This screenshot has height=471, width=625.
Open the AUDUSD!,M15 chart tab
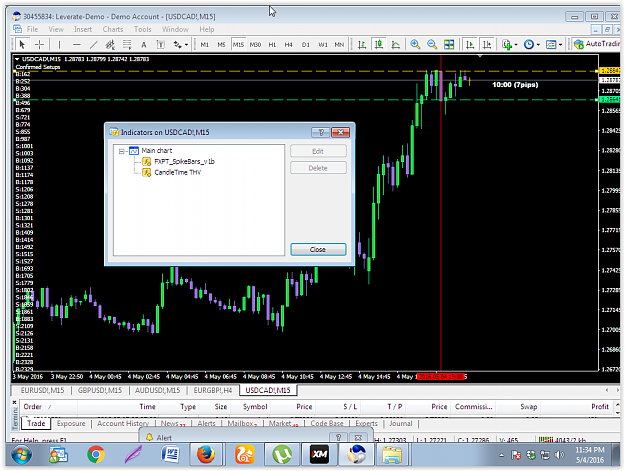click(x=157, y=390)
